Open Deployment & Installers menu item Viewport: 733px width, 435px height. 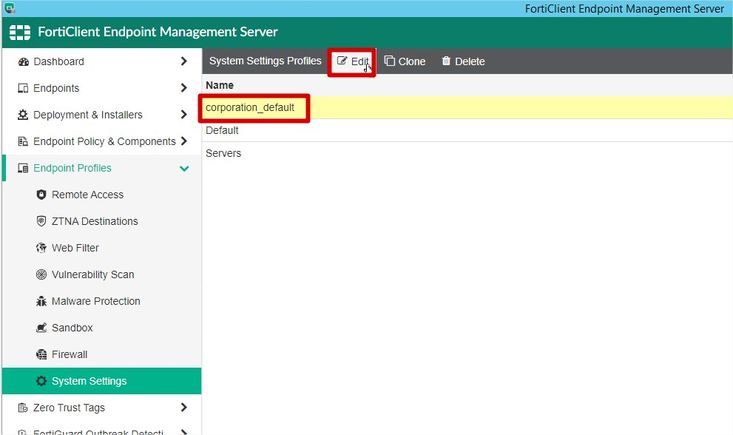point(88,115)
